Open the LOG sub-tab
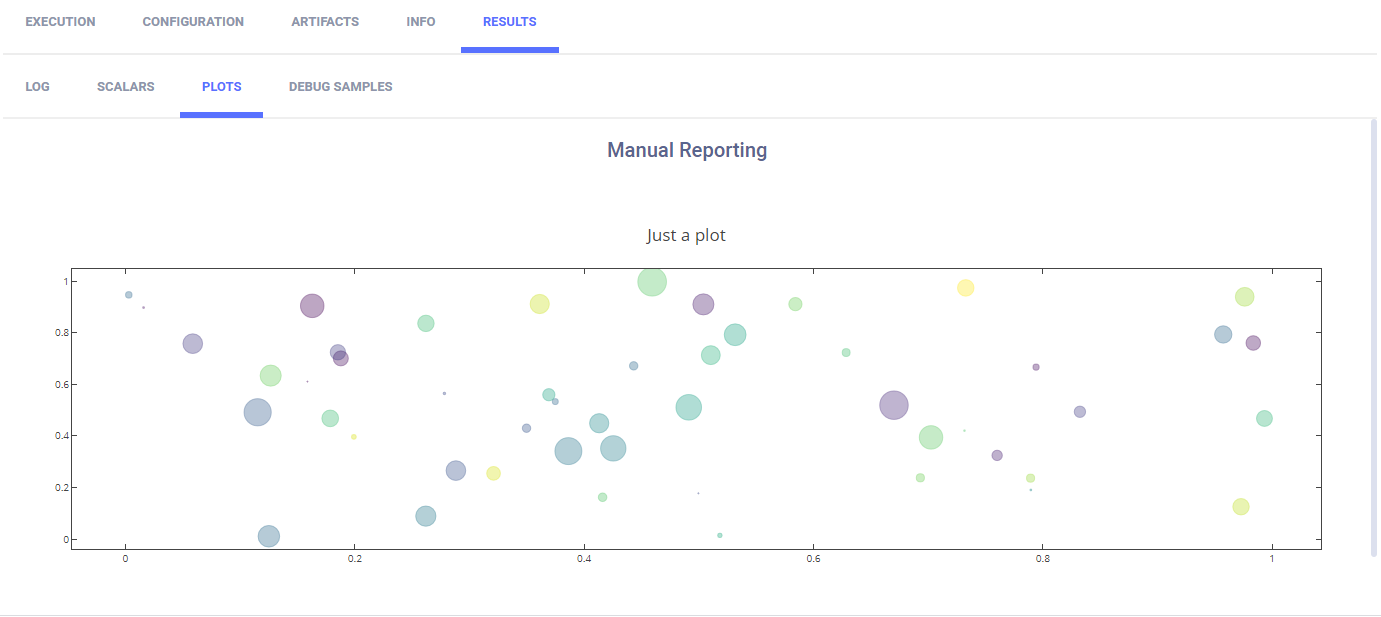1381x617 pixels. [x=37, y=87]
